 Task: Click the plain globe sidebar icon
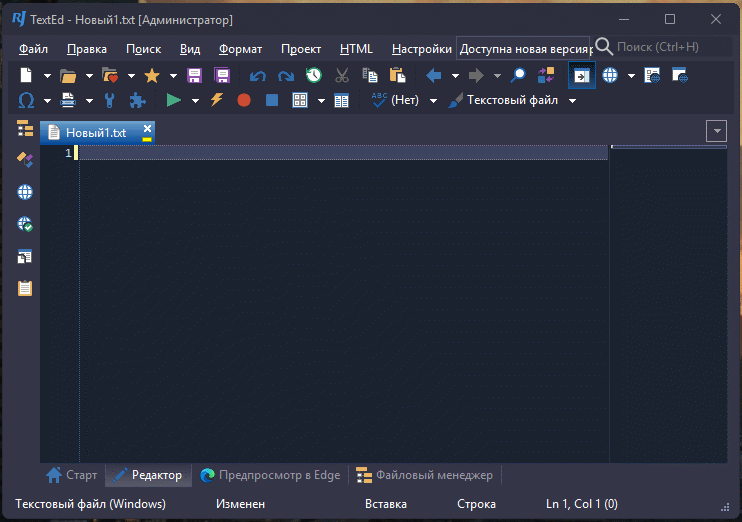coord(25,192)
